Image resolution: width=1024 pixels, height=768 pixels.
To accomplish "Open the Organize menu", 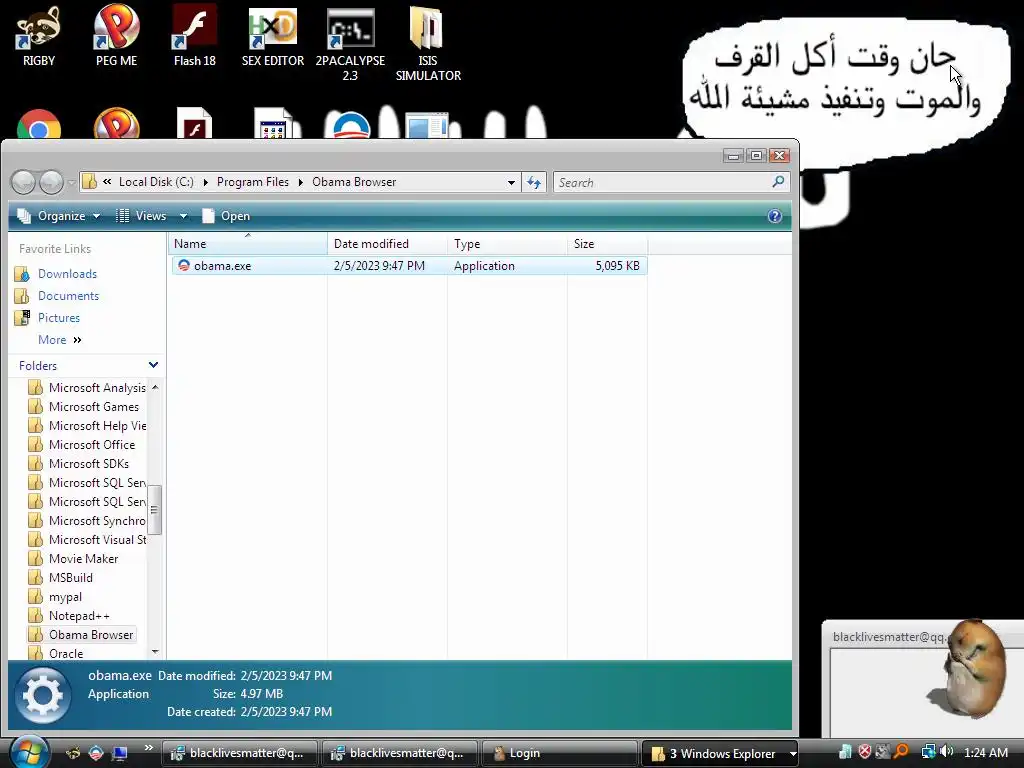I will (59, 216).
